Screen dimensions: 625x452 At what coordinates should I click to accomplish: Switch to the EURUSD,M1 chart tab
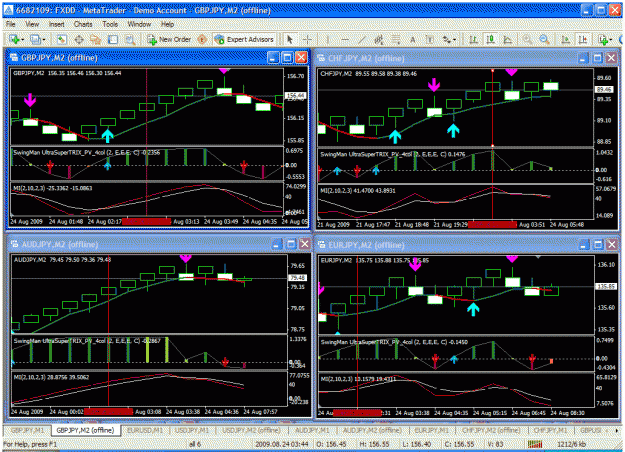click(x=145, y=430)
